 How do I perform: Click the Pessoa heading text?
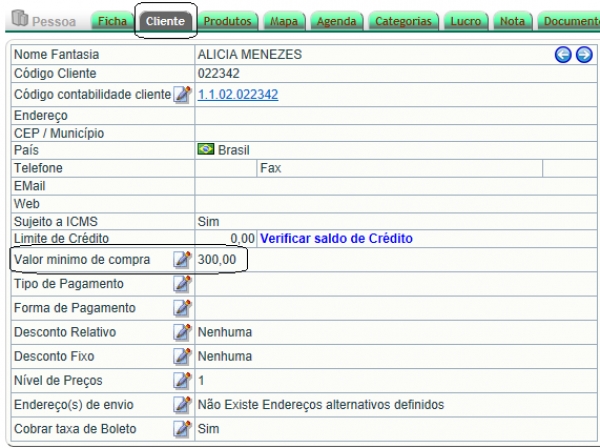pos(54,22)
